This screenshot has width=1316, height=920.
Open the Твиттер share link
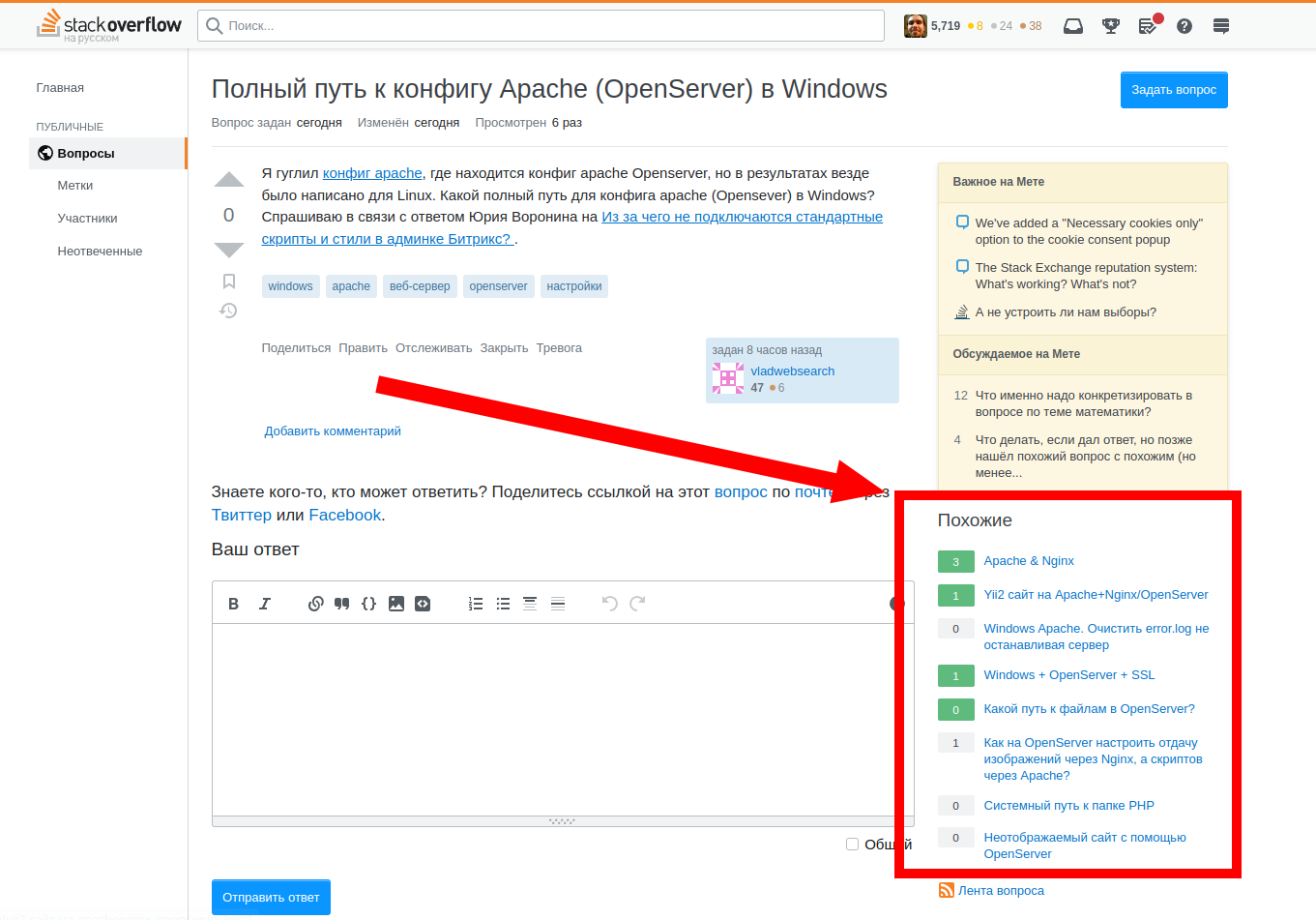[x=242, y=516]
